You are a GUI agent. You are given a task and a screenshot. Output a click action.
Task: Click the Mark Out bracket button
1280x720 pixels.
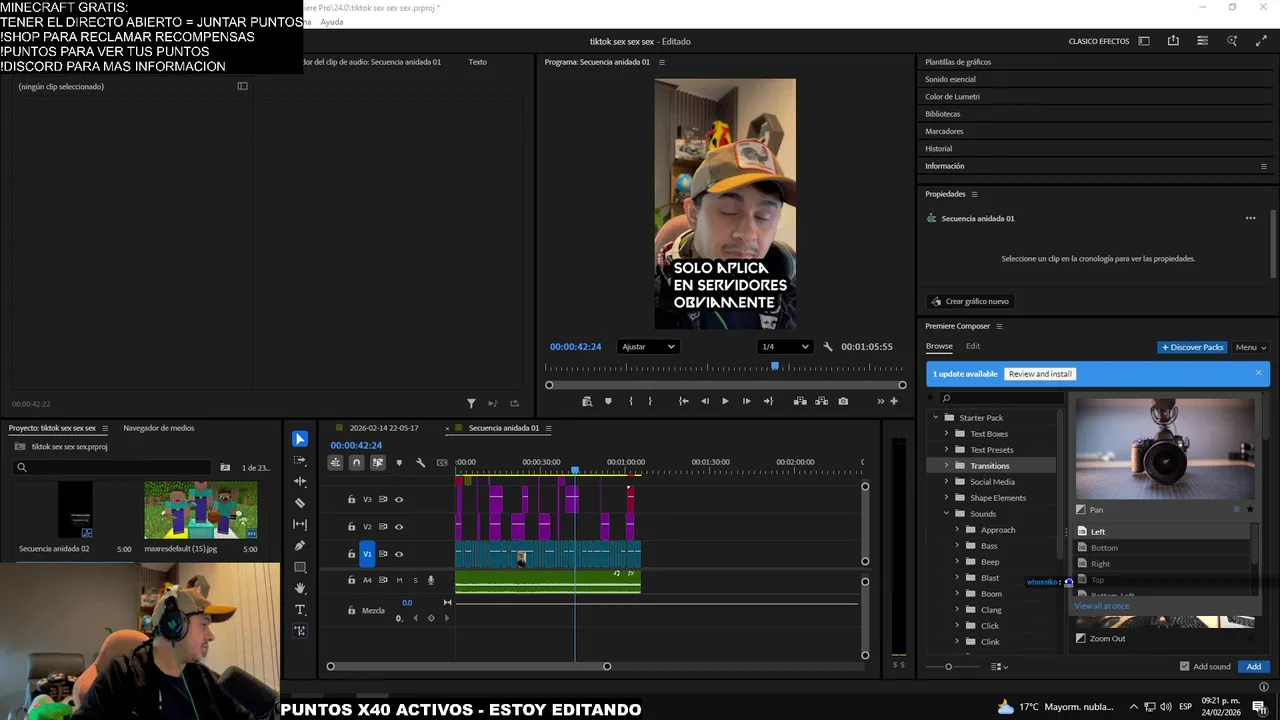click(650, 401)
